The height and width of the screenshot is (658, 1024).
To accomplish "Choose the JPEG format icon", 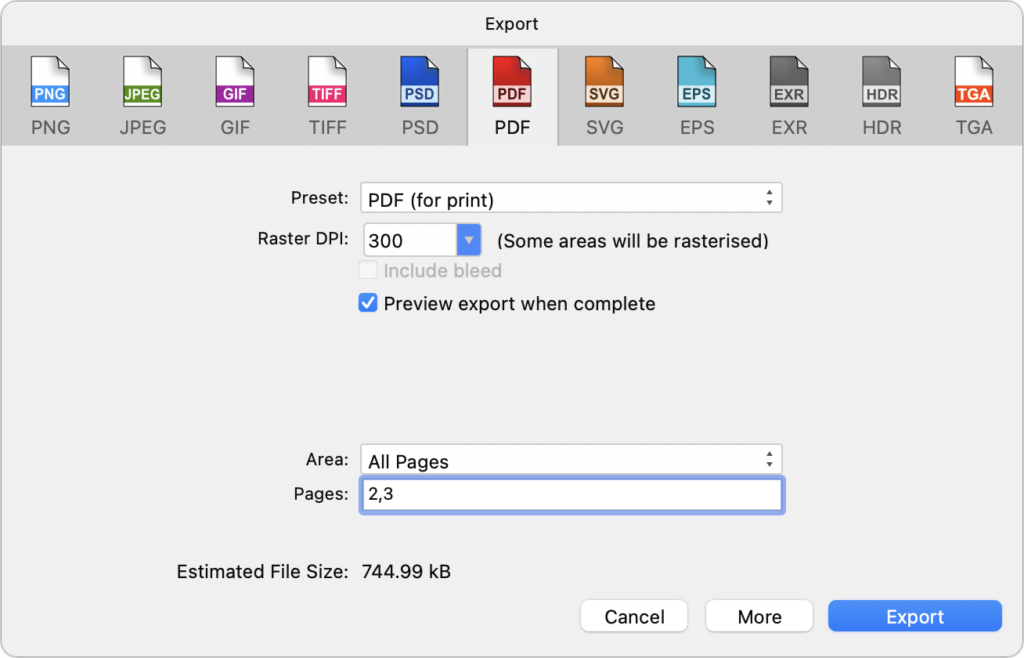I will [143, 96].
